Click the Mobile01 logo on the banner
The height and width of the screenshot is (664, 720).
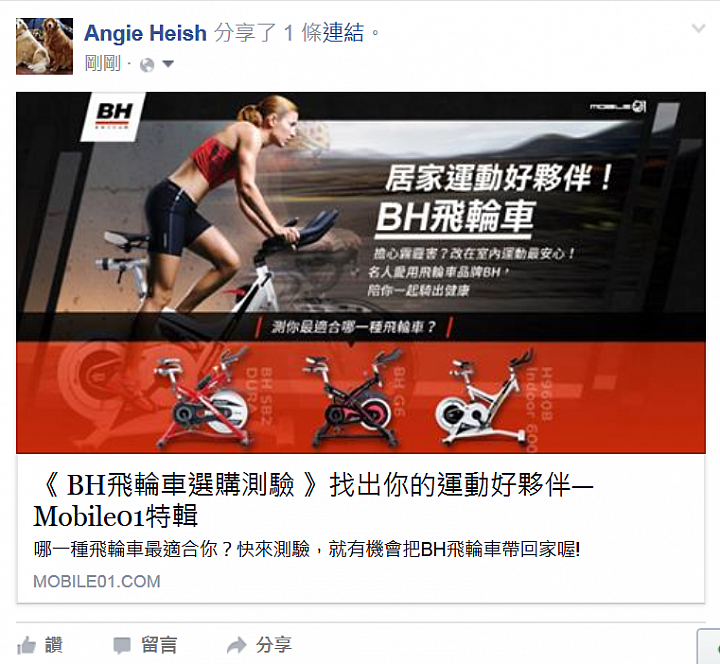tap(618, 107)
